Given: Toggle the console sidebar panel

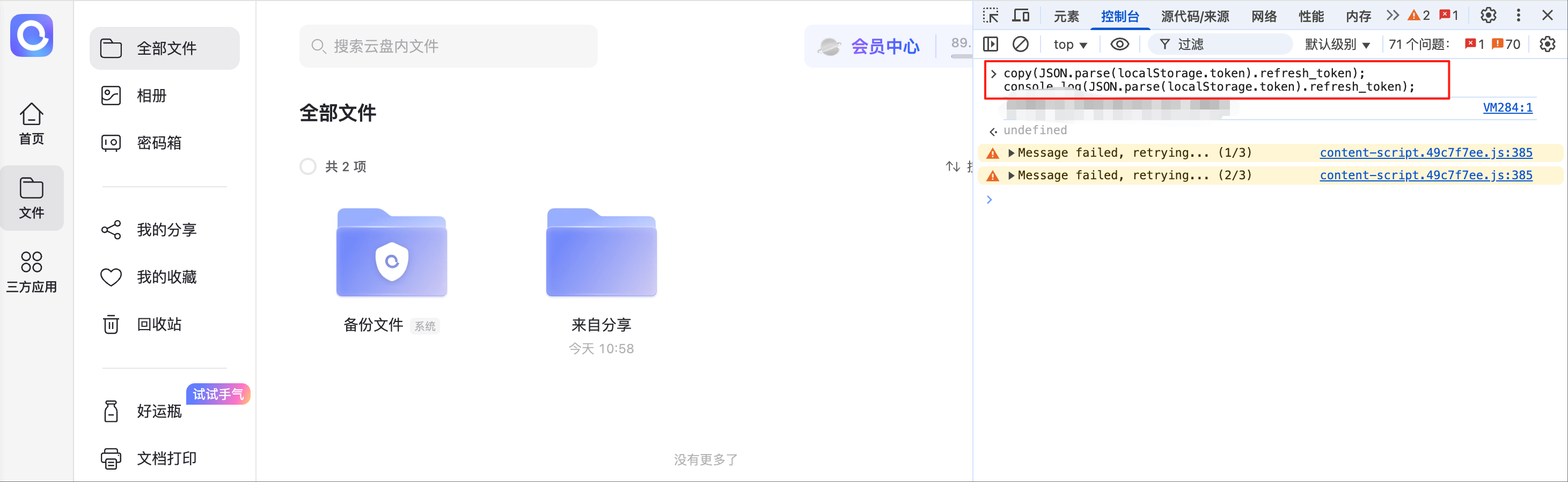Looking at the screenshot, I should (991, 44).
